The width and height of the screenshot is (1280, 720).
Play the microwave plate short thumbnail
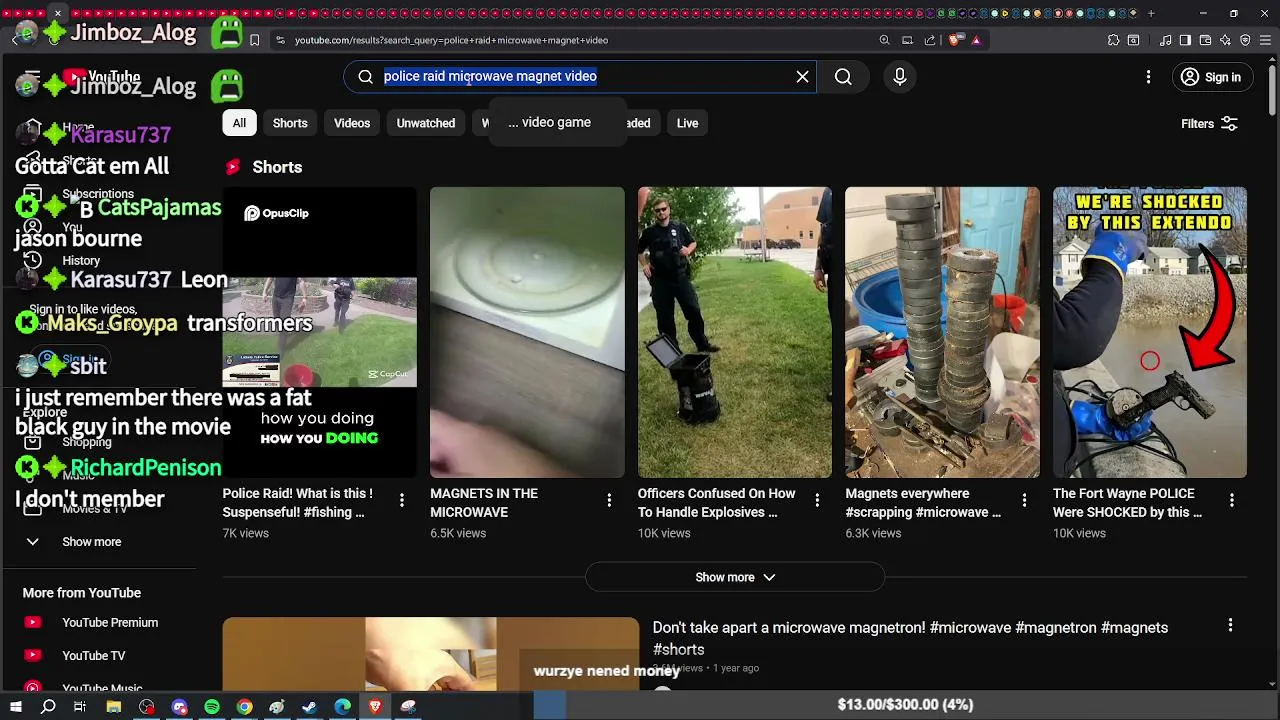click(527, 332)
